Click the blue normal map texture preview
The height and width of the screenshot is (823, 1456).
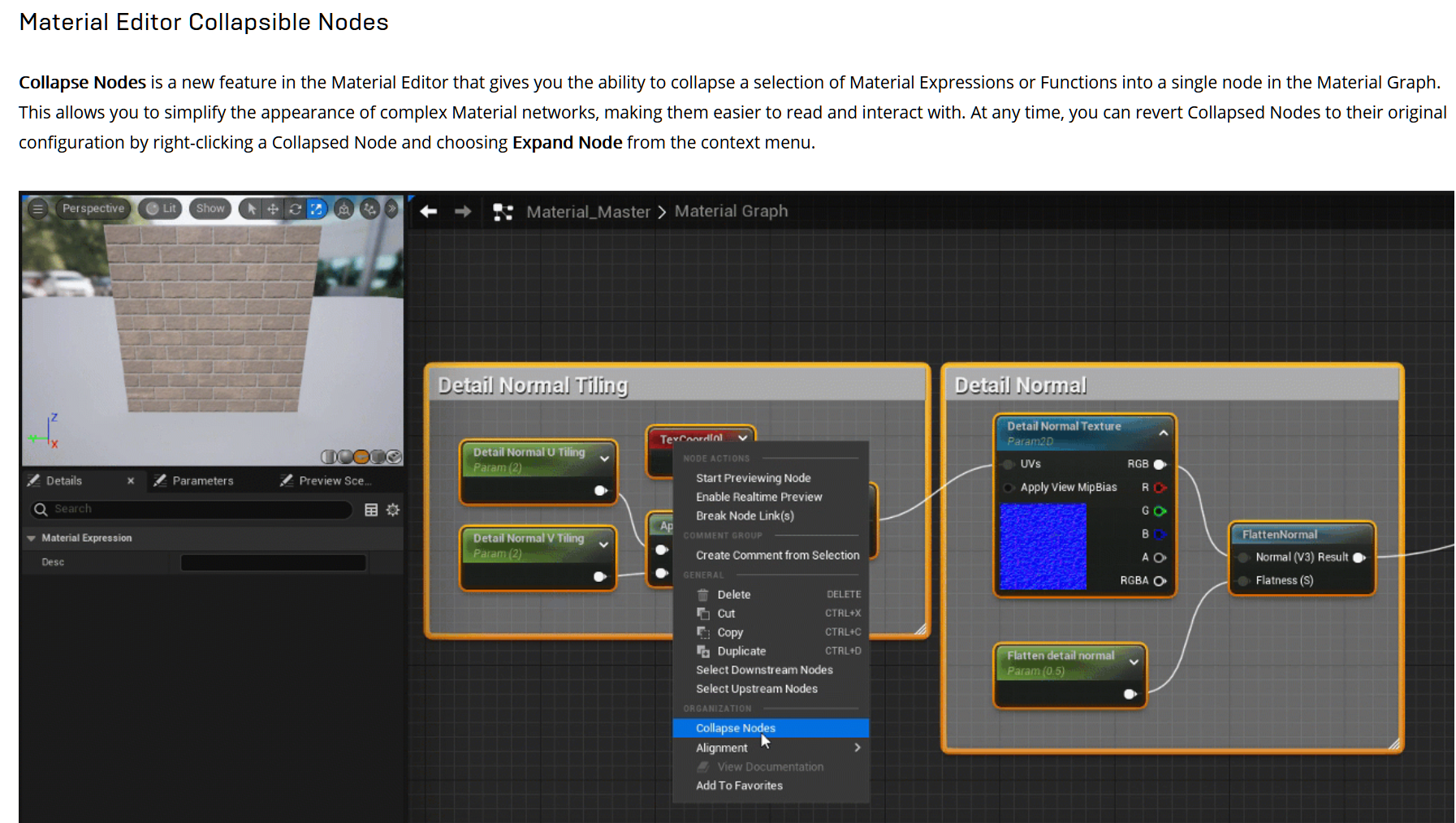[1043, 546]
